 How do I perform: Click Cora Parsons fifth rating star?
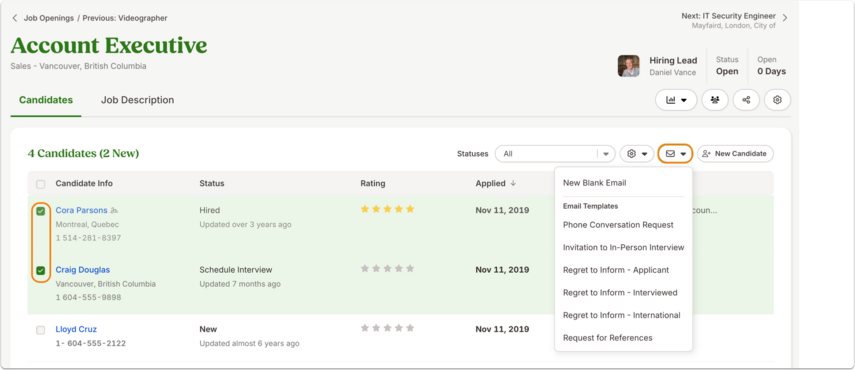tap(410, 209)
